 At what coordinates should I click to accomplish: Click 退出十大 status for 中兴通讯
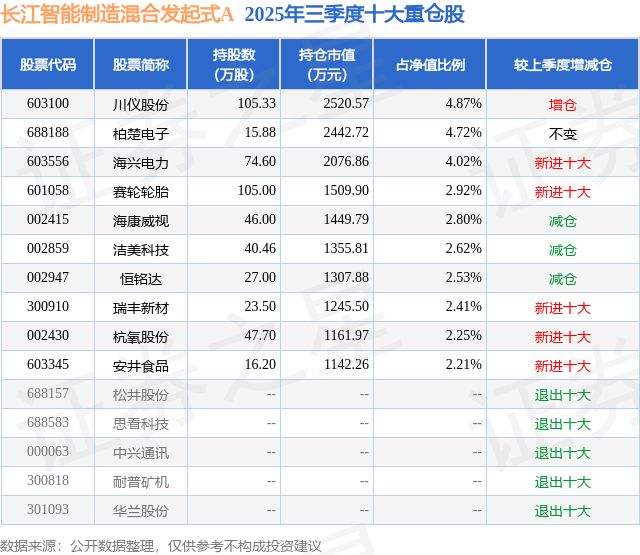[x=562, y=453]
